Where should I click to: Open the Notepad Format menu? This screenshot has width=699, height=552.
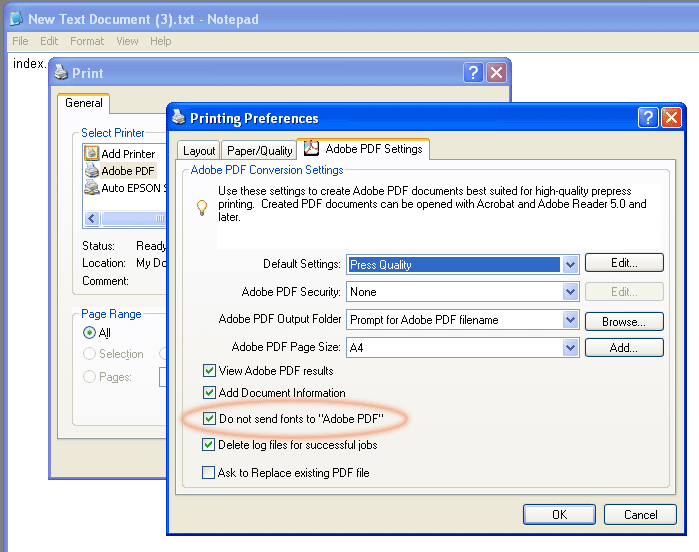(x=87, y=41)
